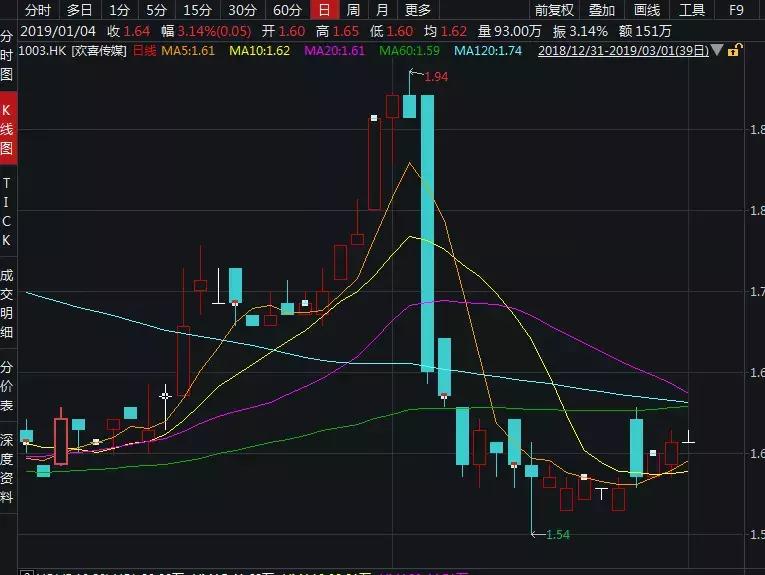Image resolution: width=765 pixels, height=575 pixels.
Task: Click the 量 93.00万 volume value
Action: coord(509,32)
